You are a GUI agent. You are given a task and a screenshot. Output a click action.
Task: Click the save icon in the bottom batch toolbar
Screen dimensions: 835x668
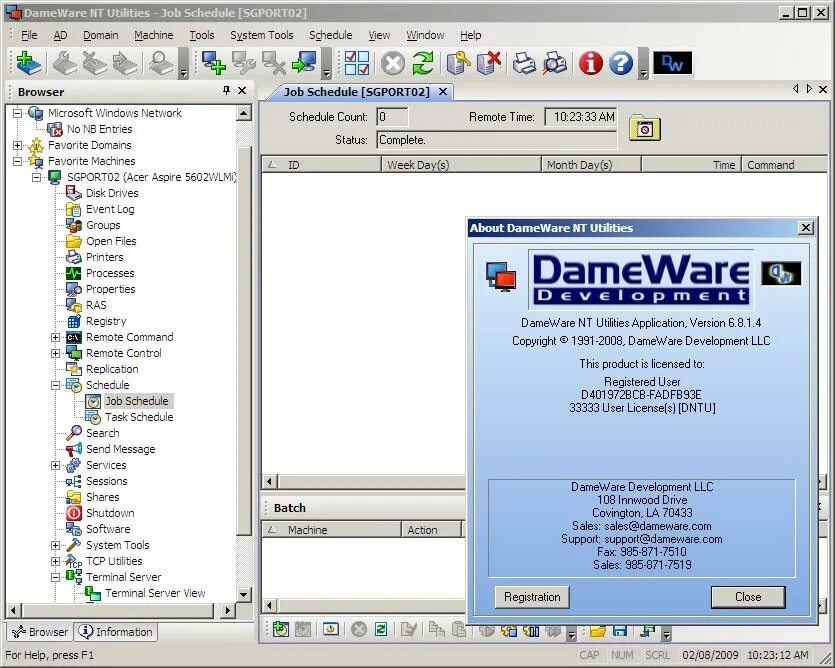(x=619, y=631)
